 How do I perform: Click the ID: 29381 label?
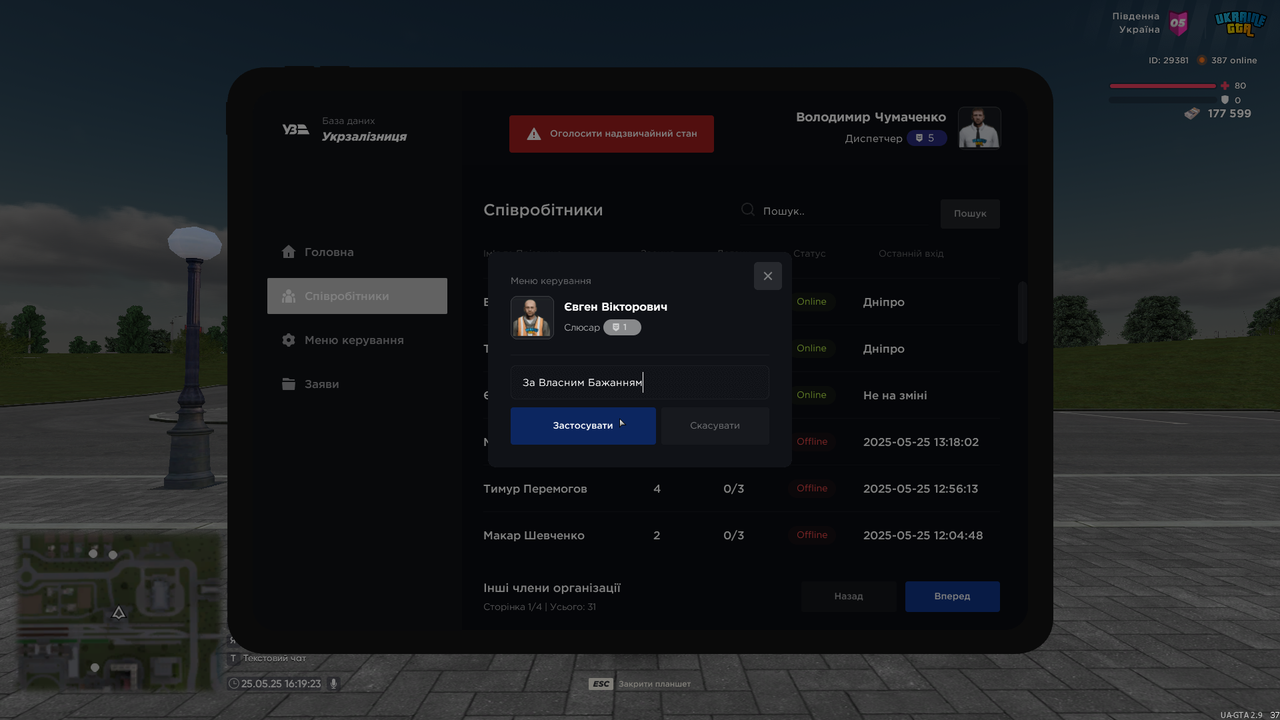tap(1168, 61)
